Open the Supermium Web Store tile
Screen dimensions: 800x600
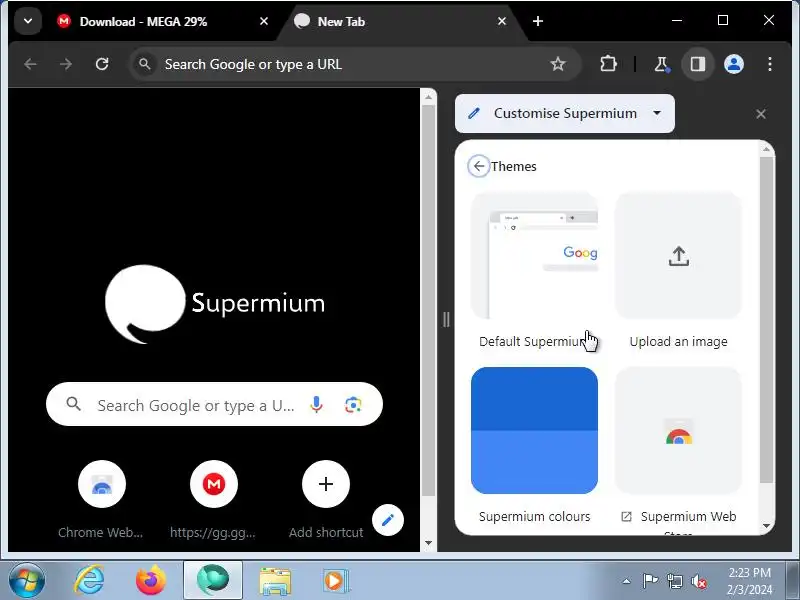click(x=678, y=431)
